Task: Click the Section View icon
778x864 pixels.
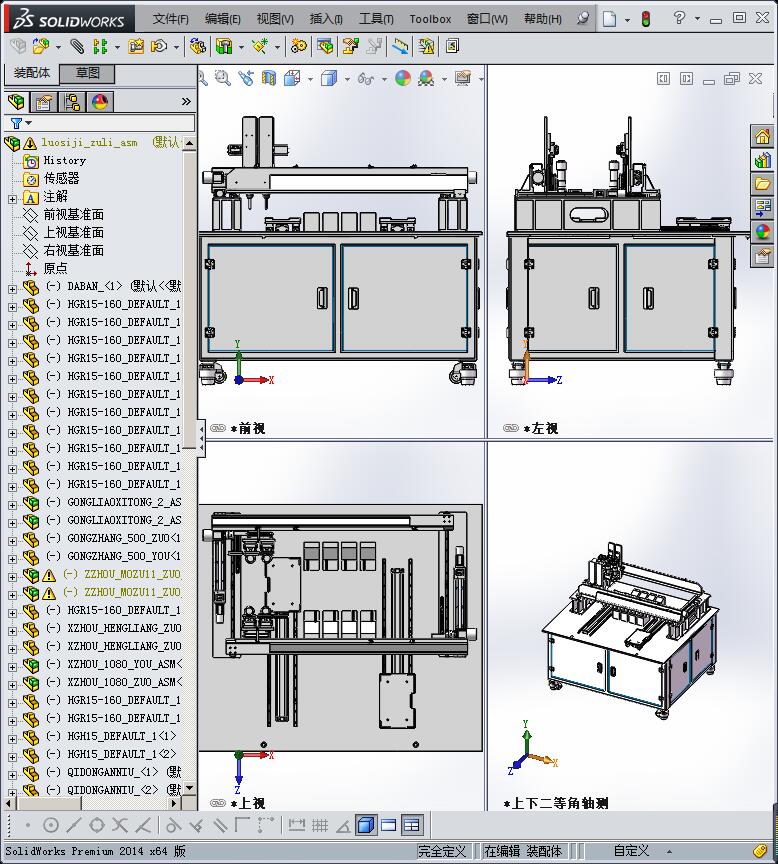Action: tap(268, 78)
